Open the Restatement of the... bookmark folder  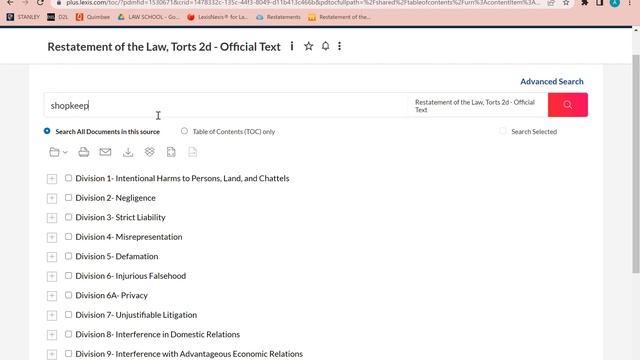[340, 17]
